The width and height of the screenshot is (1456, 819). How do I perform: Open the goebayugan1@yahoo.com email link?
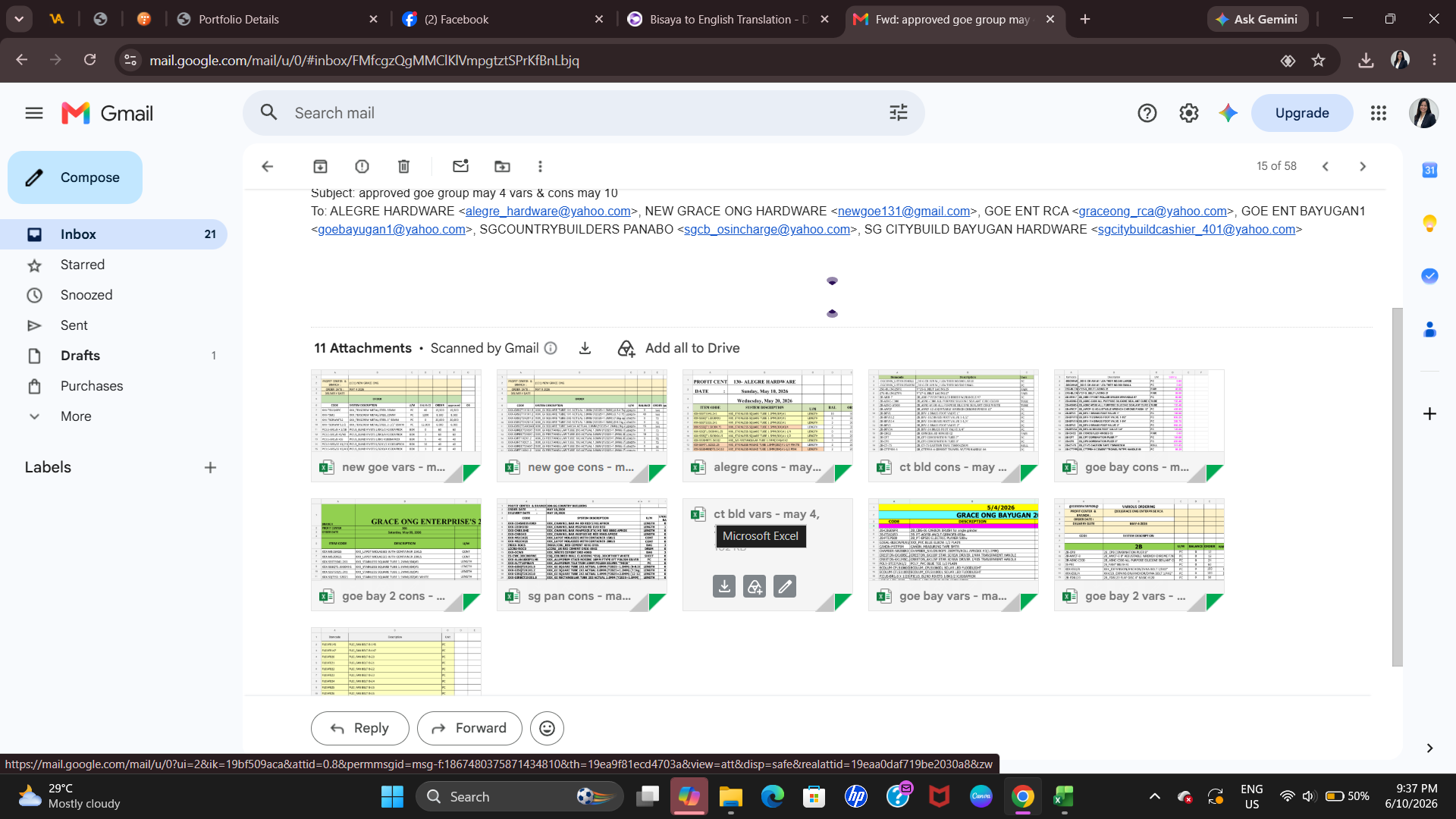(391, 229)
